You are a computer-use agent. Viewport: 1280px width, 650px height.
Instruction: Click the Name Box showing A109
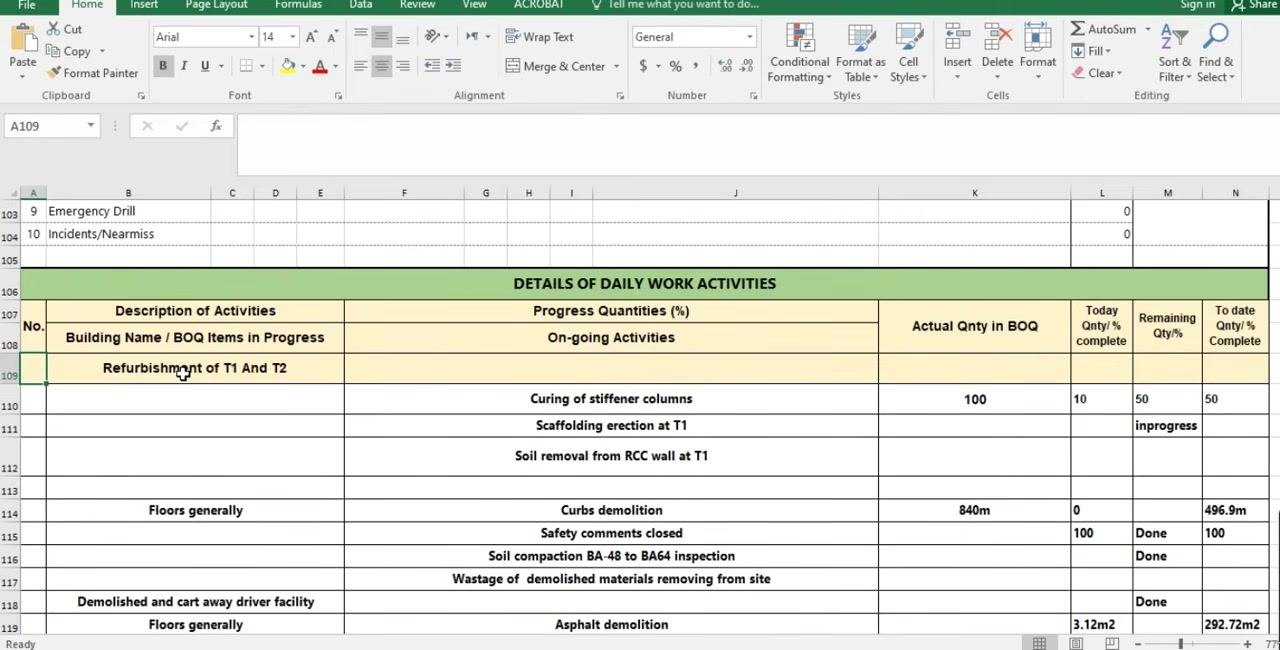click(x=51, y=126)
